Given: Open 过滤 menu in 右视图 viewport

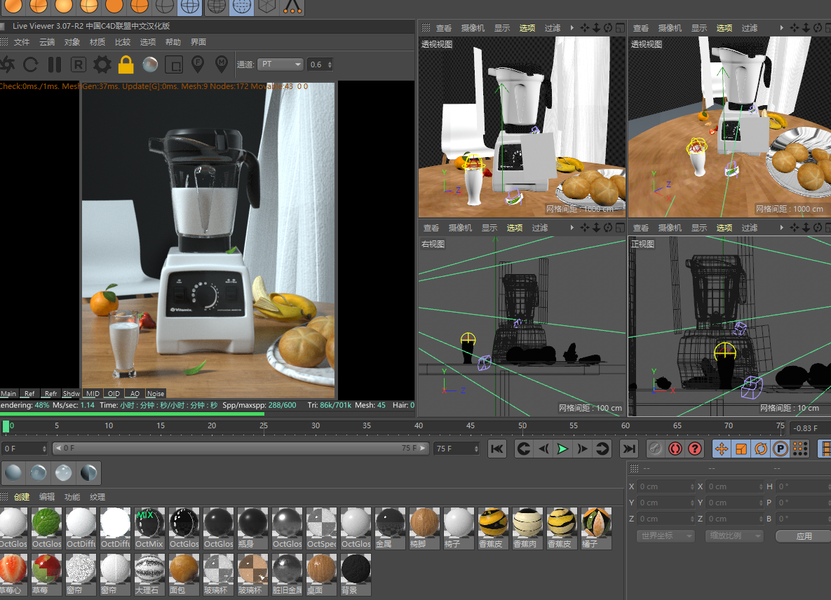Looking at the screenshot, I should coord(540,228).
